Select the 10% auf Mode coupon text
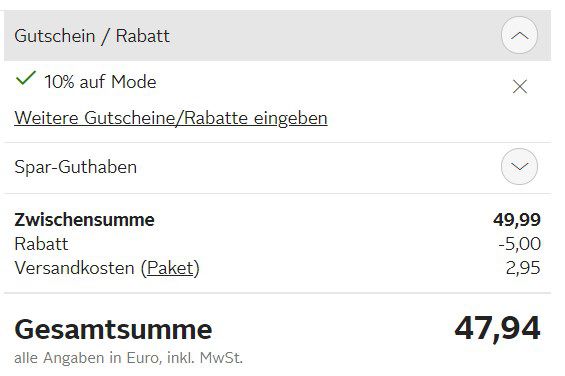Viewport: 565px width, 376px height. tap(100, 82)
